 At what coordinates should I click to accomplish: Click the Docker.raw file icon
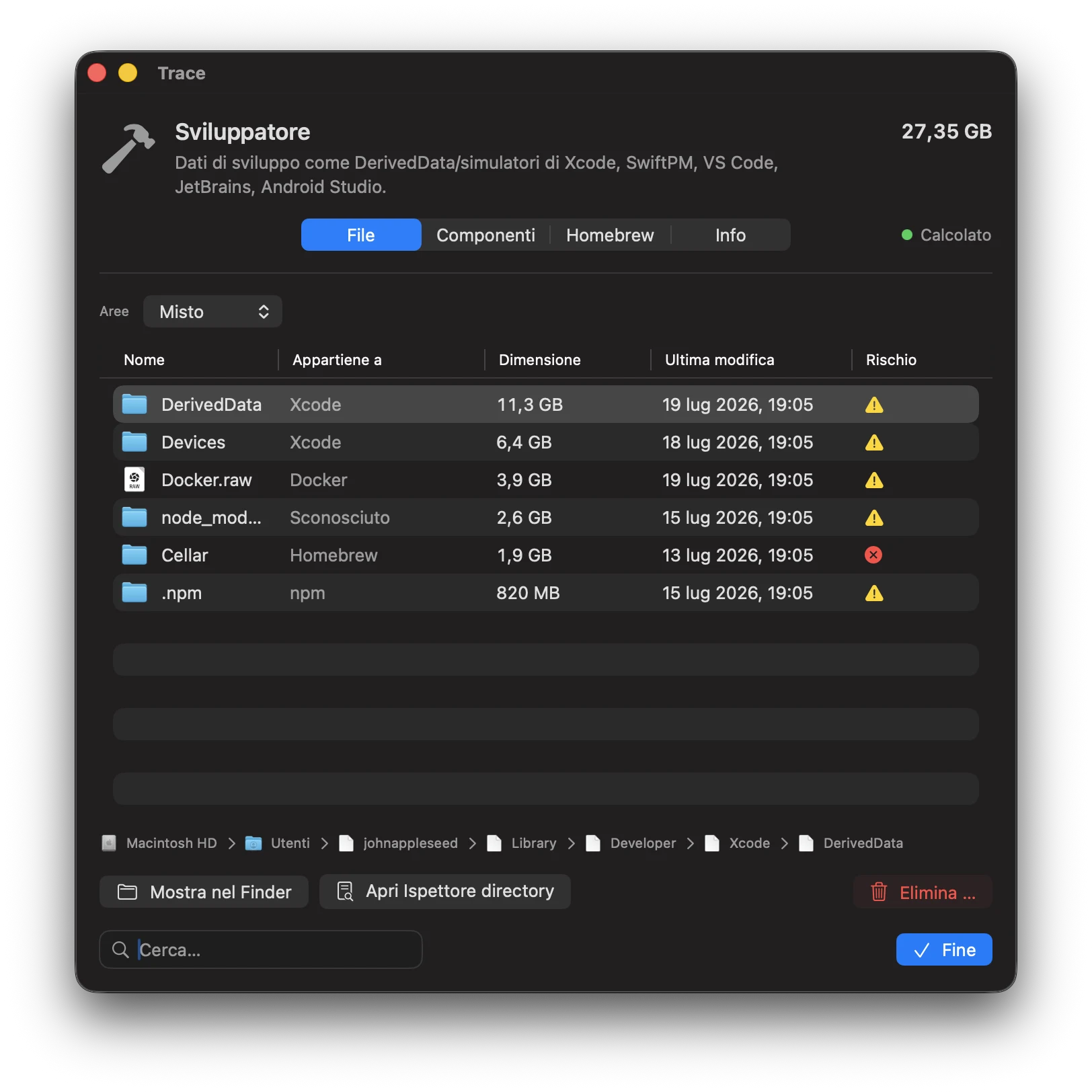[x=134, y=479]
